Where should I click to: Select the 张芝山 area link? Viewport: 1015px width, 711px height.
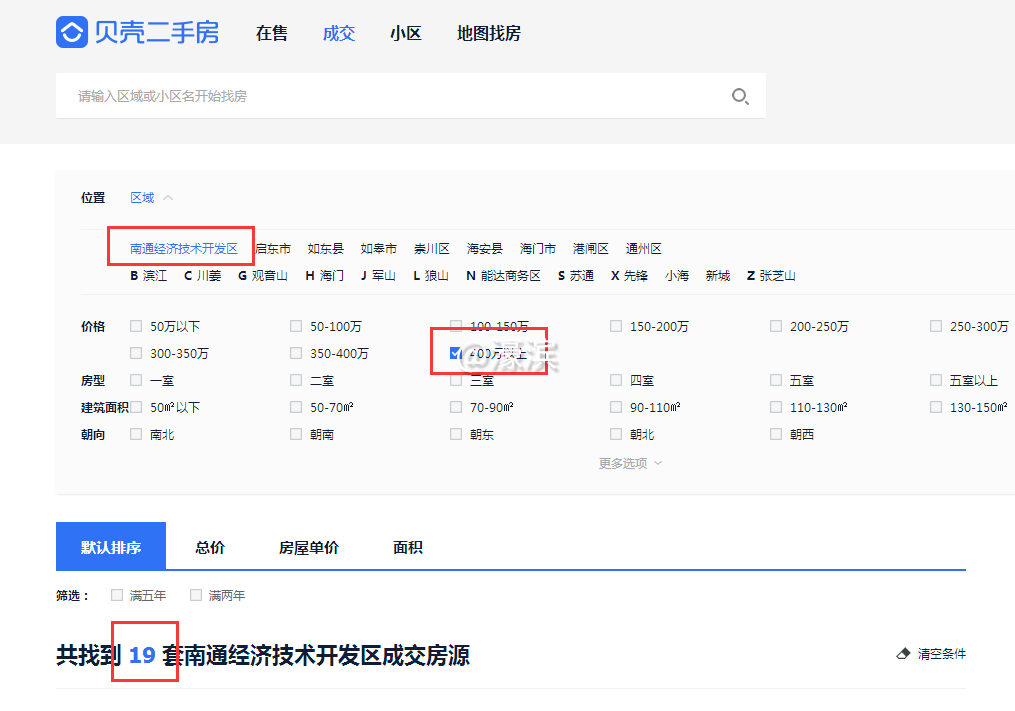(779, 275)
